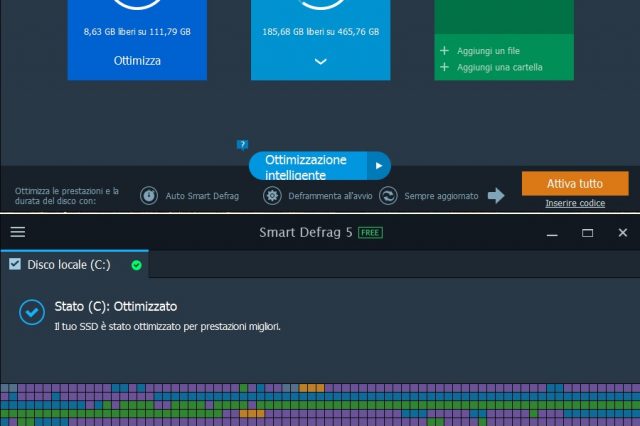The height and width of the screenshot is (426, 640).
Task: Click the text 185,68 GB liberi su 465,76 GB
Action: coord(320,32)
